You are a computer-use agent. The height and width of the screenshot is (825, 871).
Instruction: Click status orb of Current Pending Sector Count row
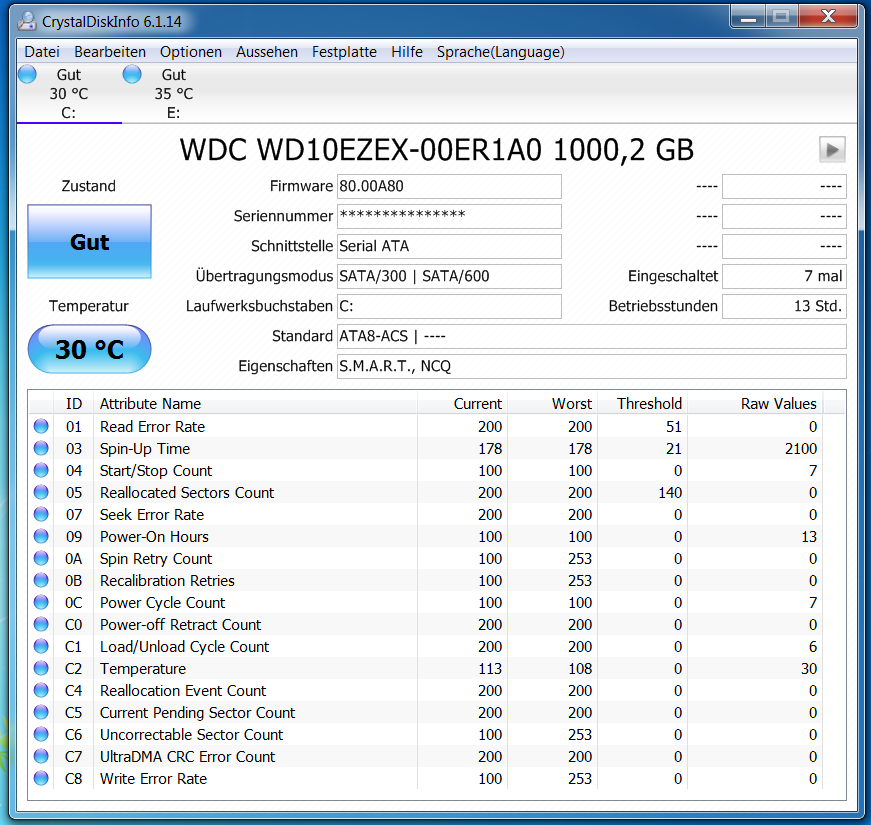(x=41, y=712)
